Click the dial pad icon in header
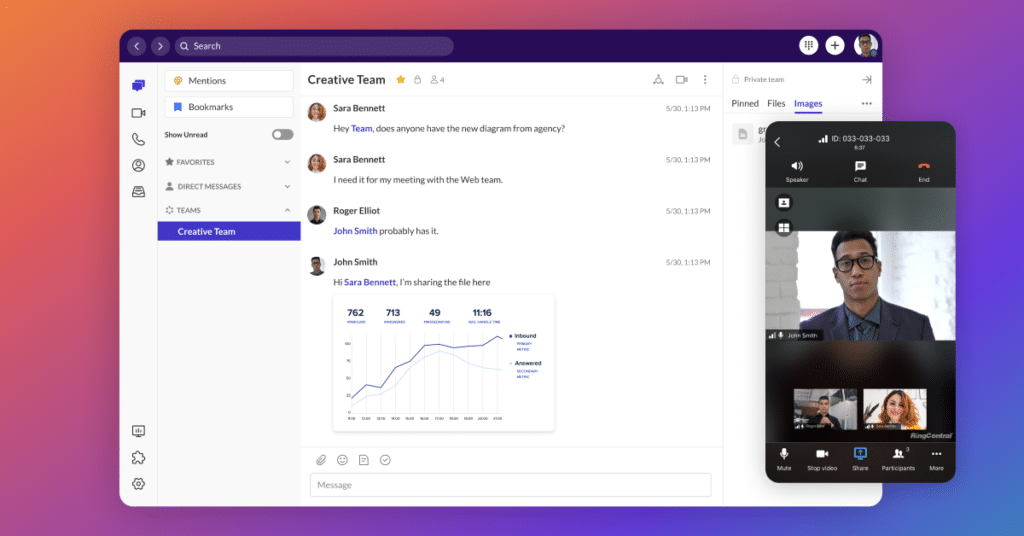Viewport: 1024px width, 536px height. (808, 46)
